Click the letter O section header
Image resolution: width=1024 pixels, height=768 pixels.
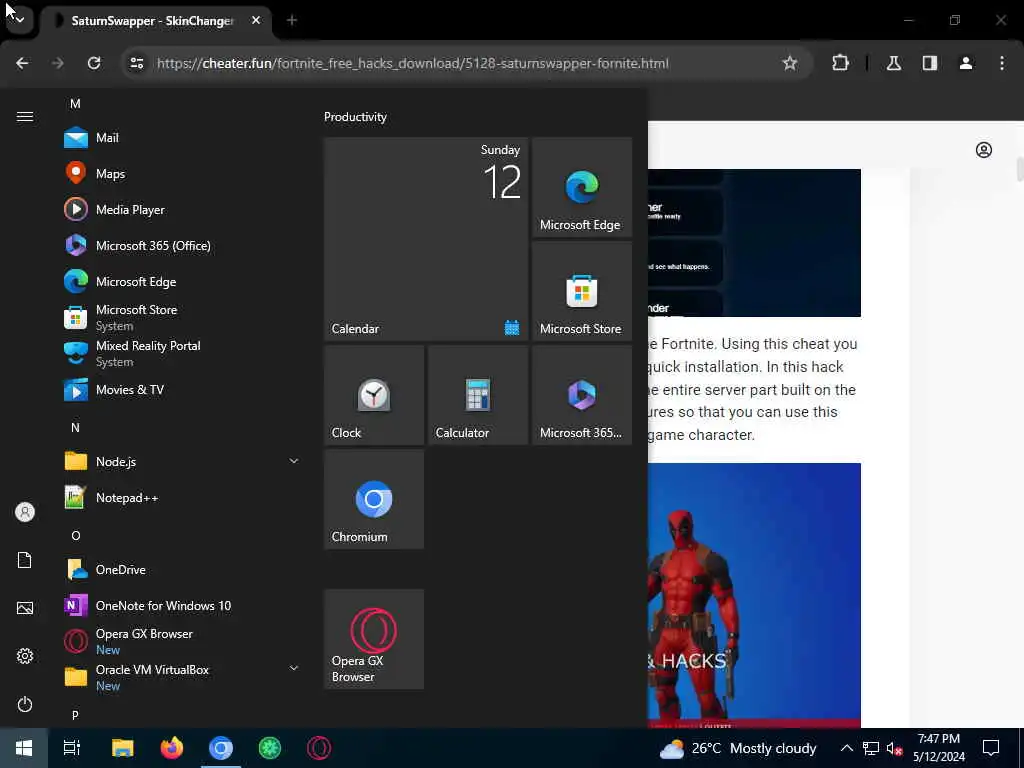[x=76, y=536]
